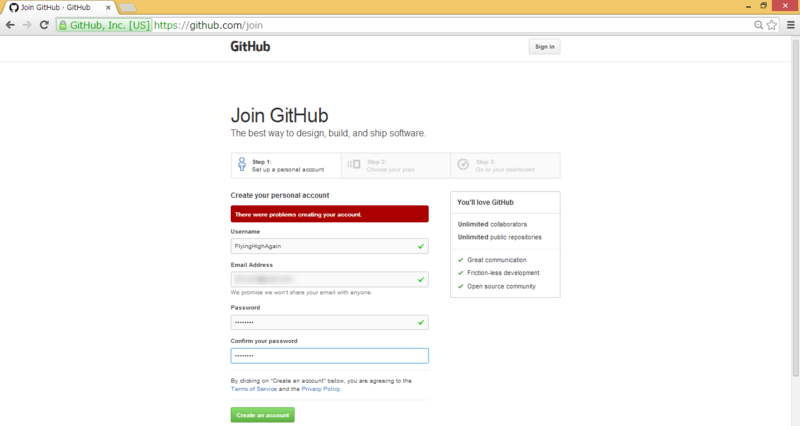This screenshot has height=426, width=800.
Task: Click the Step 2 plan icon
Action: (354, 164)
